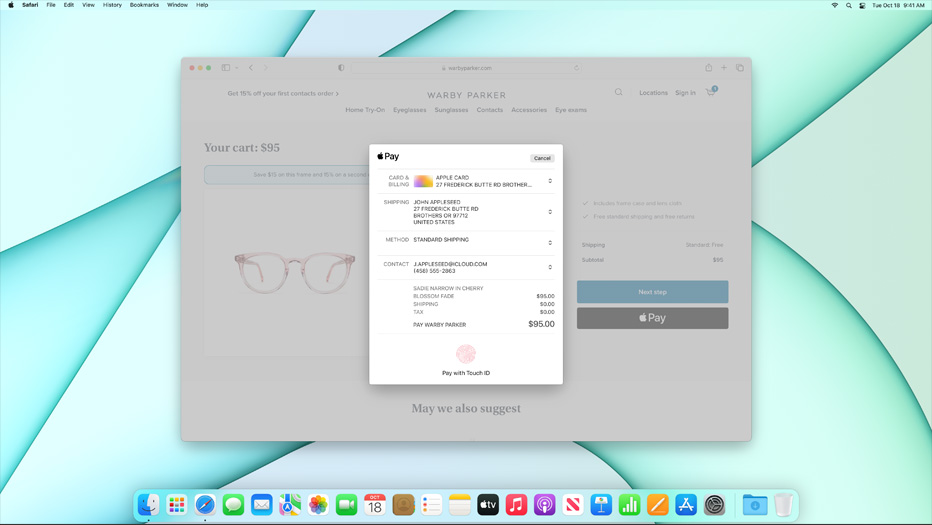Click the Next step button
Image resolution: width=932 pixels, height=525 pixels.
click(x=652, y=292)
